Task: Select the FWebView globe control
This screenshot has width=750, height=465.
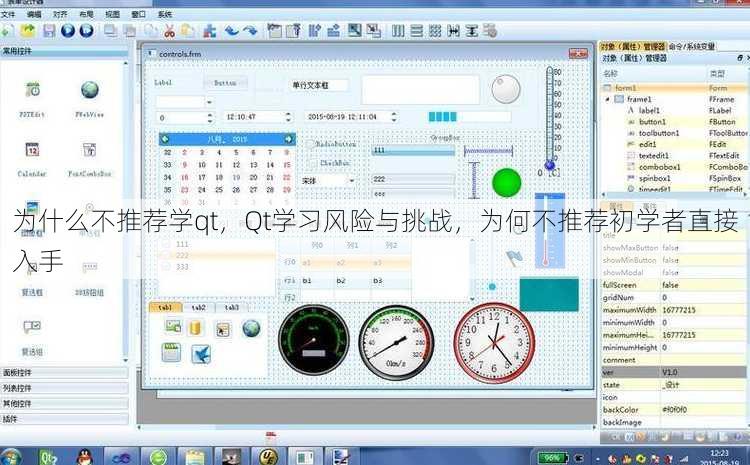Action: 89,99
